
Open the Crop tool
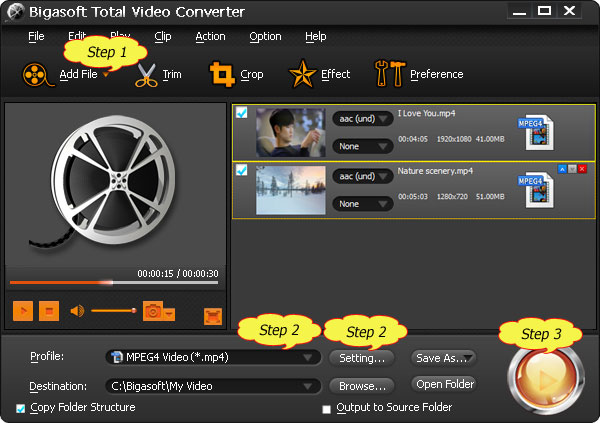pos(222,74)
